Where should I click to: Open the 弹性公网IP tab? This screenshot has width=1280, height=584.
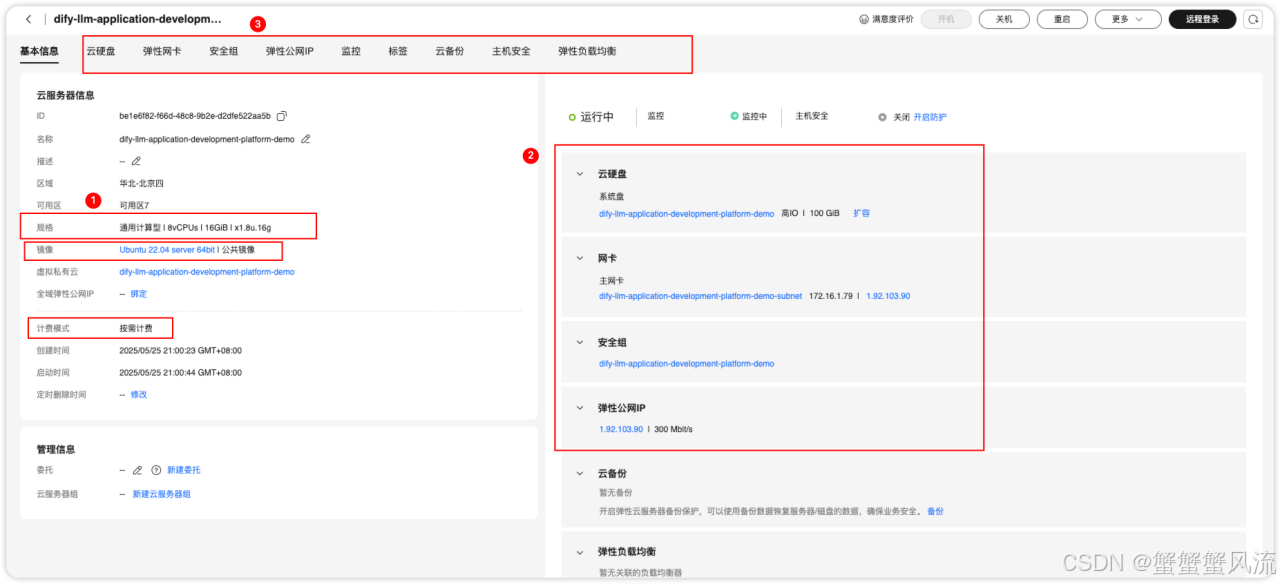coord(290,51)
